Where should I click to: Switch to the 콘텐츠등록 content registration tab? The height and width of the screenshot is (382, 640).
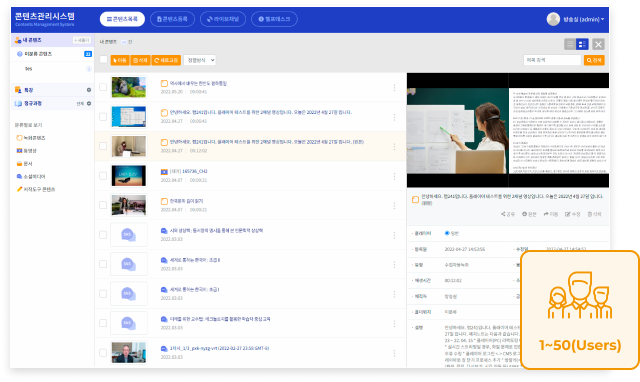point(172,19)
